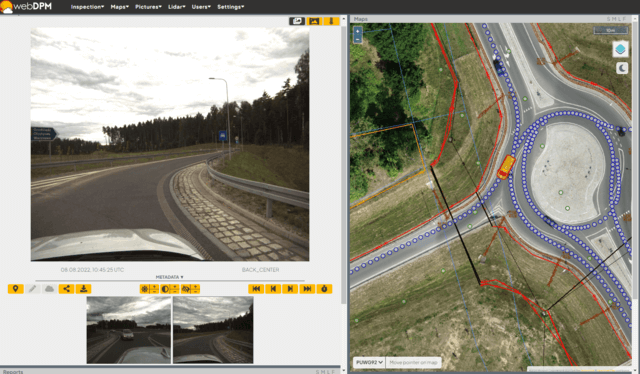Screen dimensions: 640x374
Task: Open the right thumbnail of curved road
Action: coord(213,330)
